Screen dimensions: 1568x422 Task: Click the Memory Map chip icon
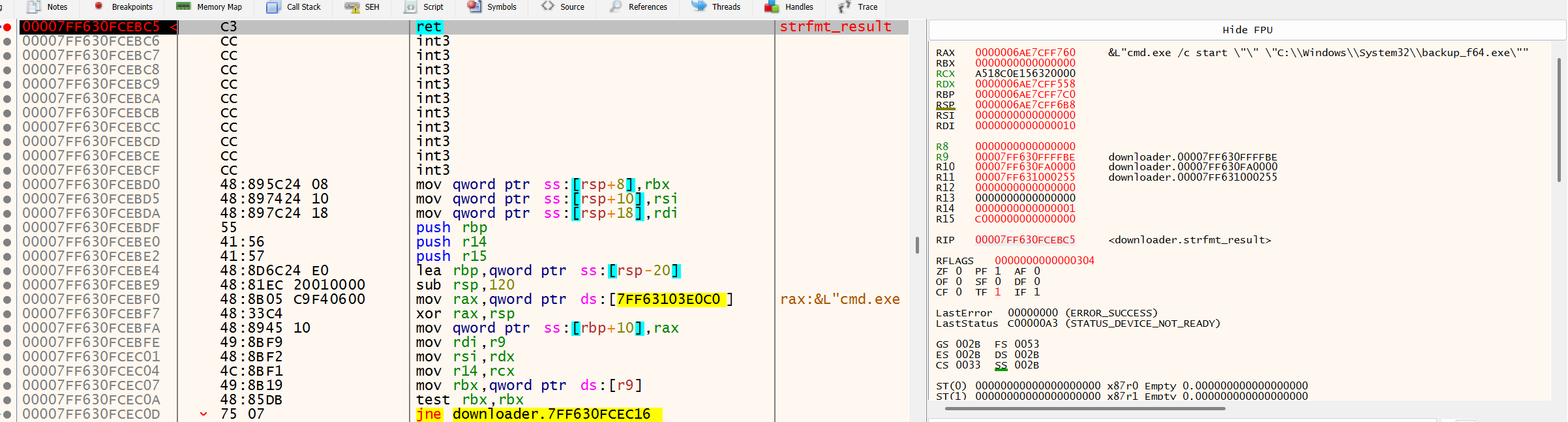click(x=183, y=7)
